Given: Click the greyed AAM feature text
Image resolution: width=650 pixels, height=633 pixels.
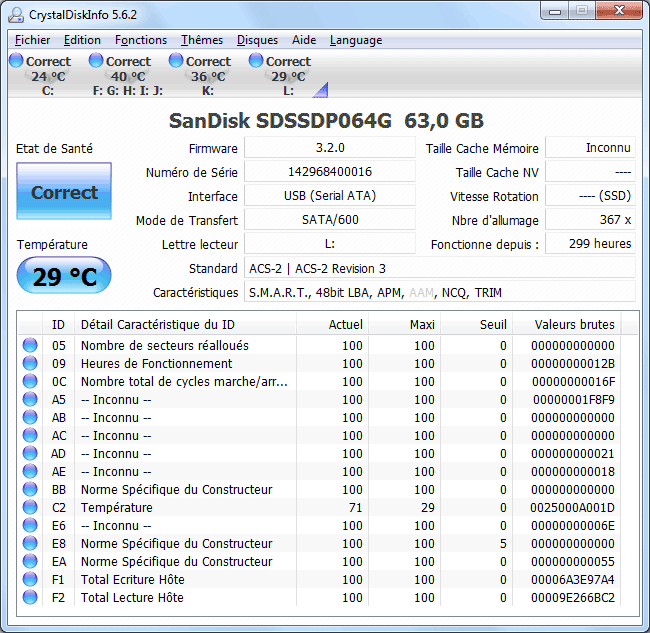Looking at the screenshot, I should point(421,293).
